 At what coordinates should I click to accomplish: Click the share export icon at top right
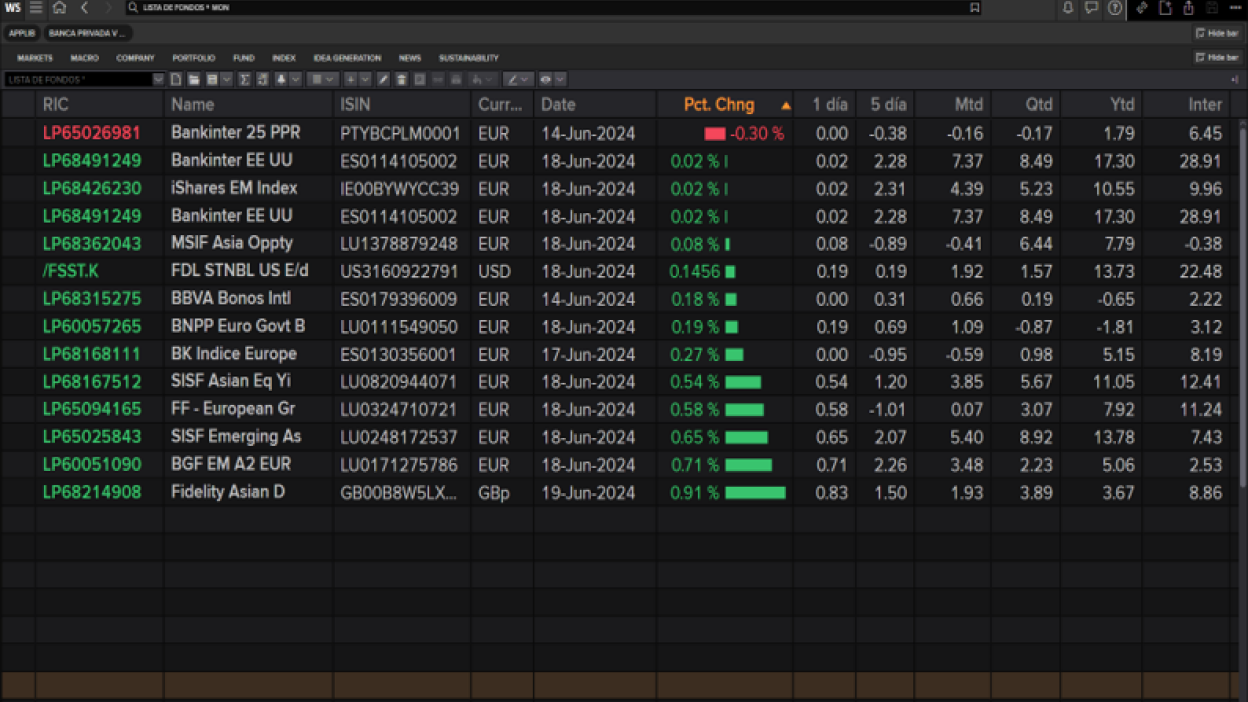[x=1188, y=8]
